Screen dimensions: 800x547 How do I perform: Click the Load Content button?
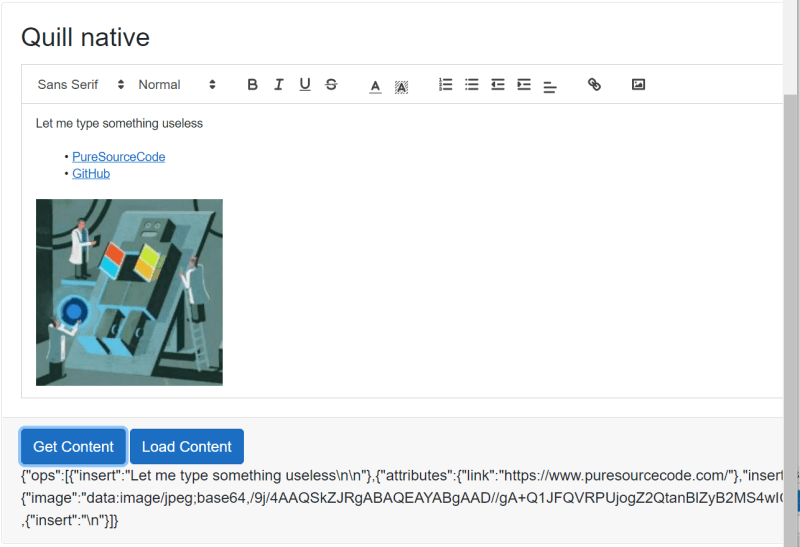click(x=187, y=446)
